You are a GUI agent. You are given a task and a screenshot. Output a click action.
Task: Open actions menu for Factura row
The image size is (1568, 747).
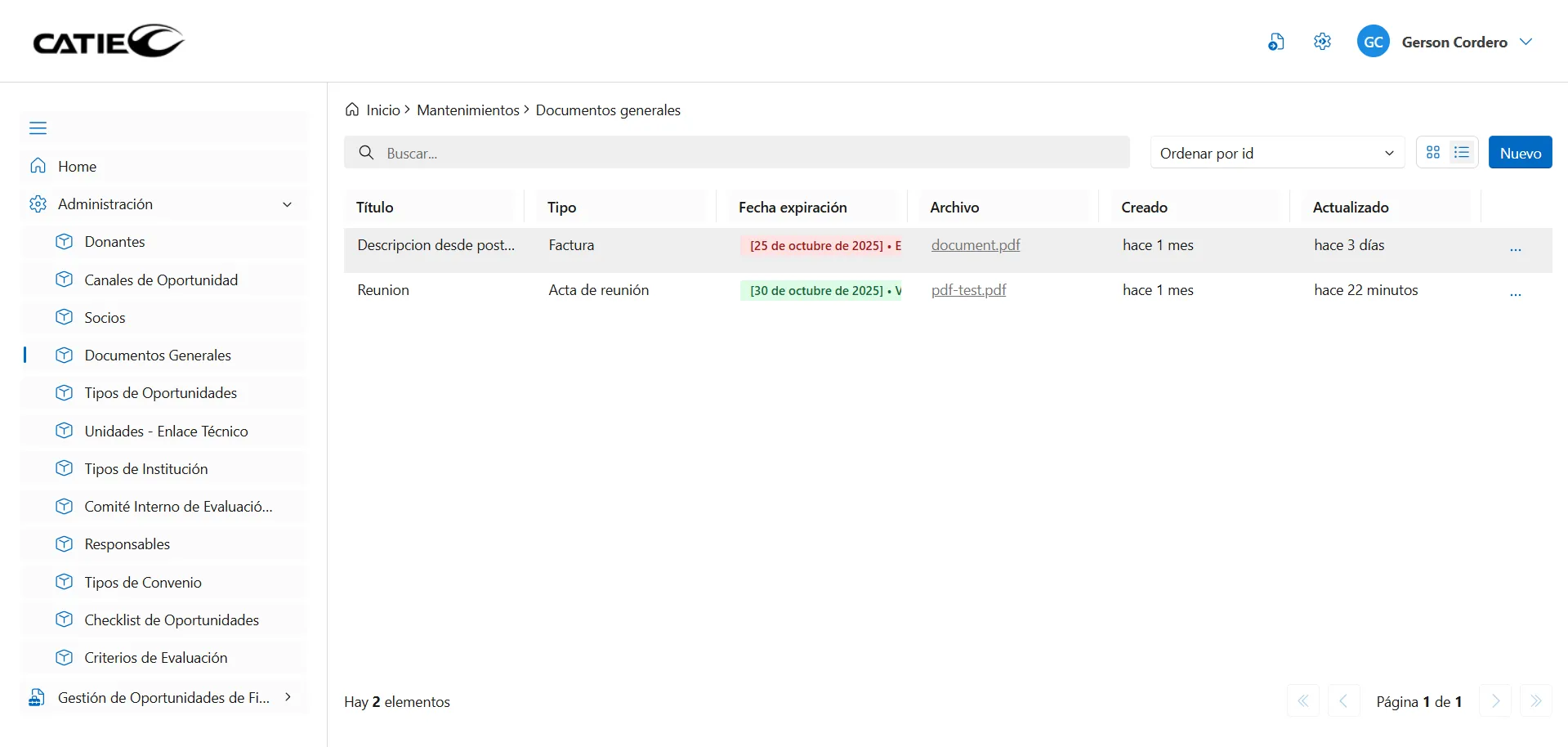1515,247
